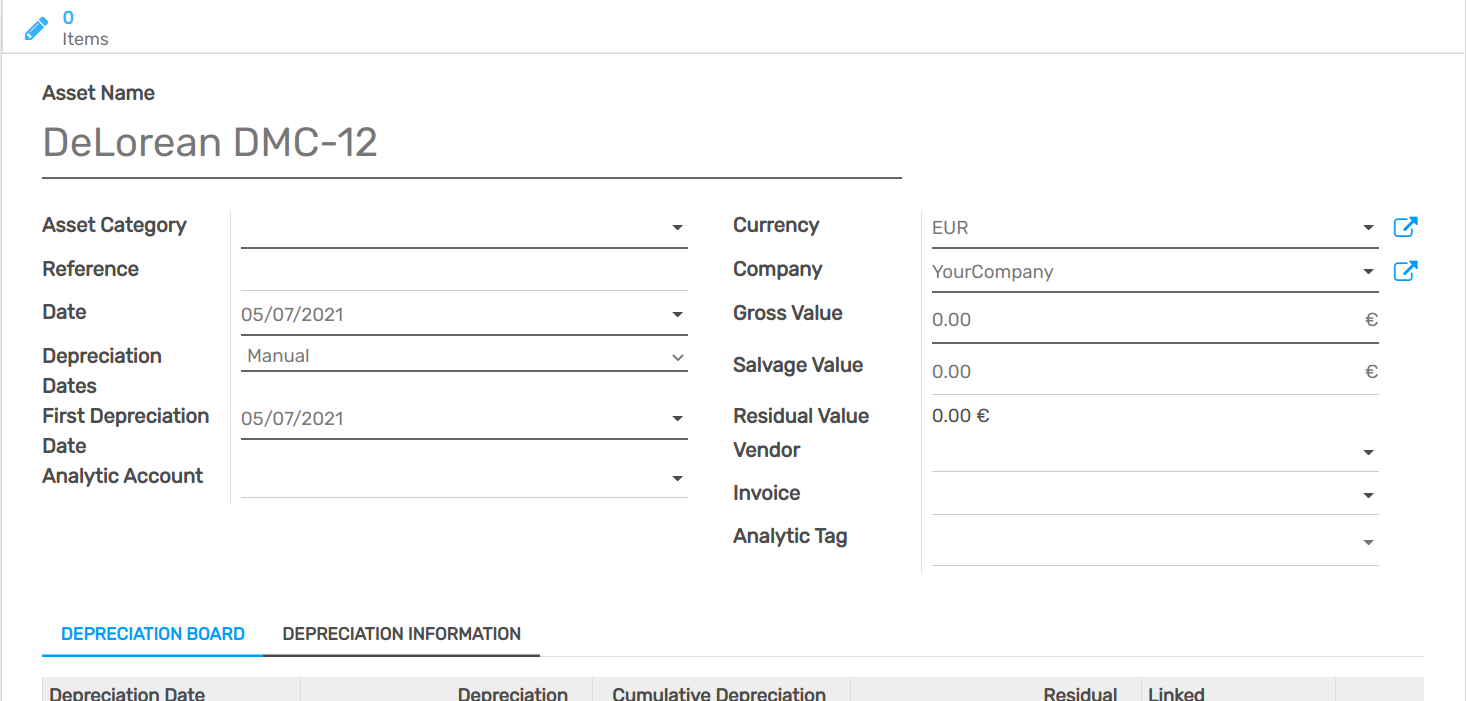Switch to the Depreciation Information tab

(x=401, y=633)
